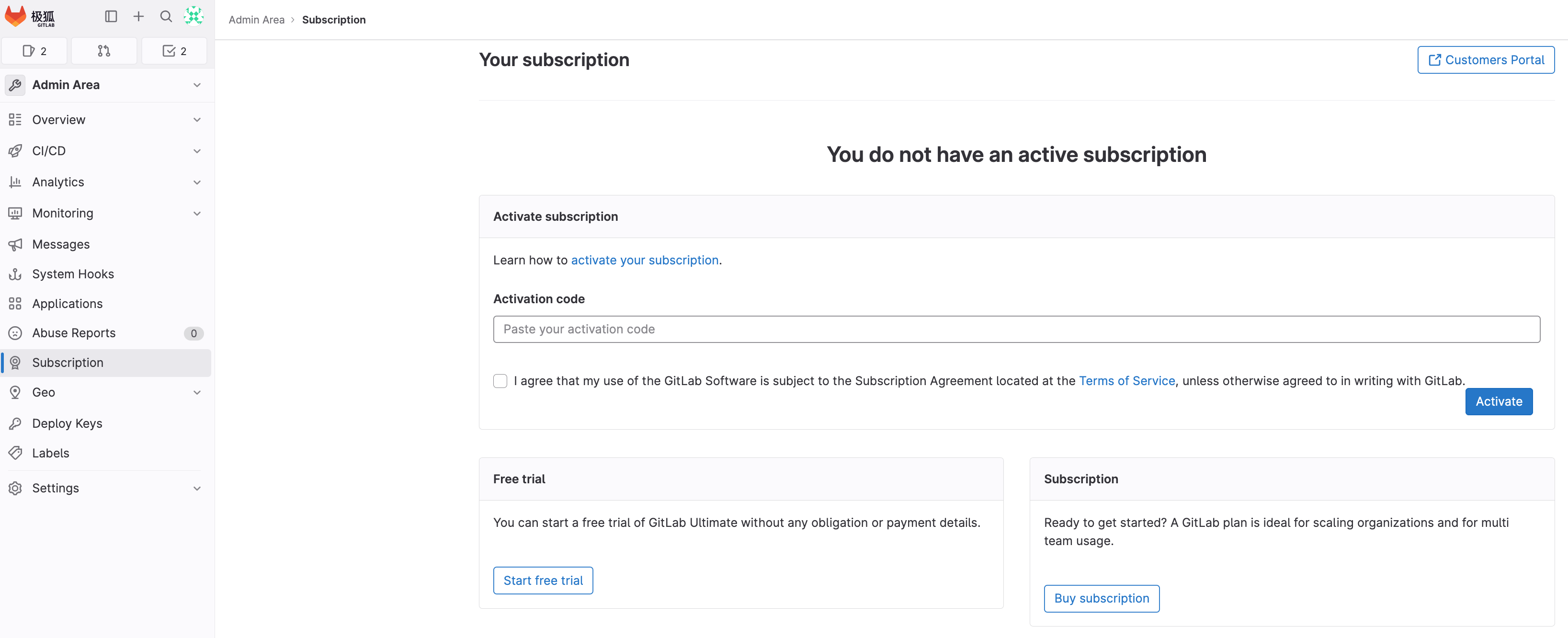Click Start free trial button
This screenshot has height=638, width=1568.
point(542,581)
